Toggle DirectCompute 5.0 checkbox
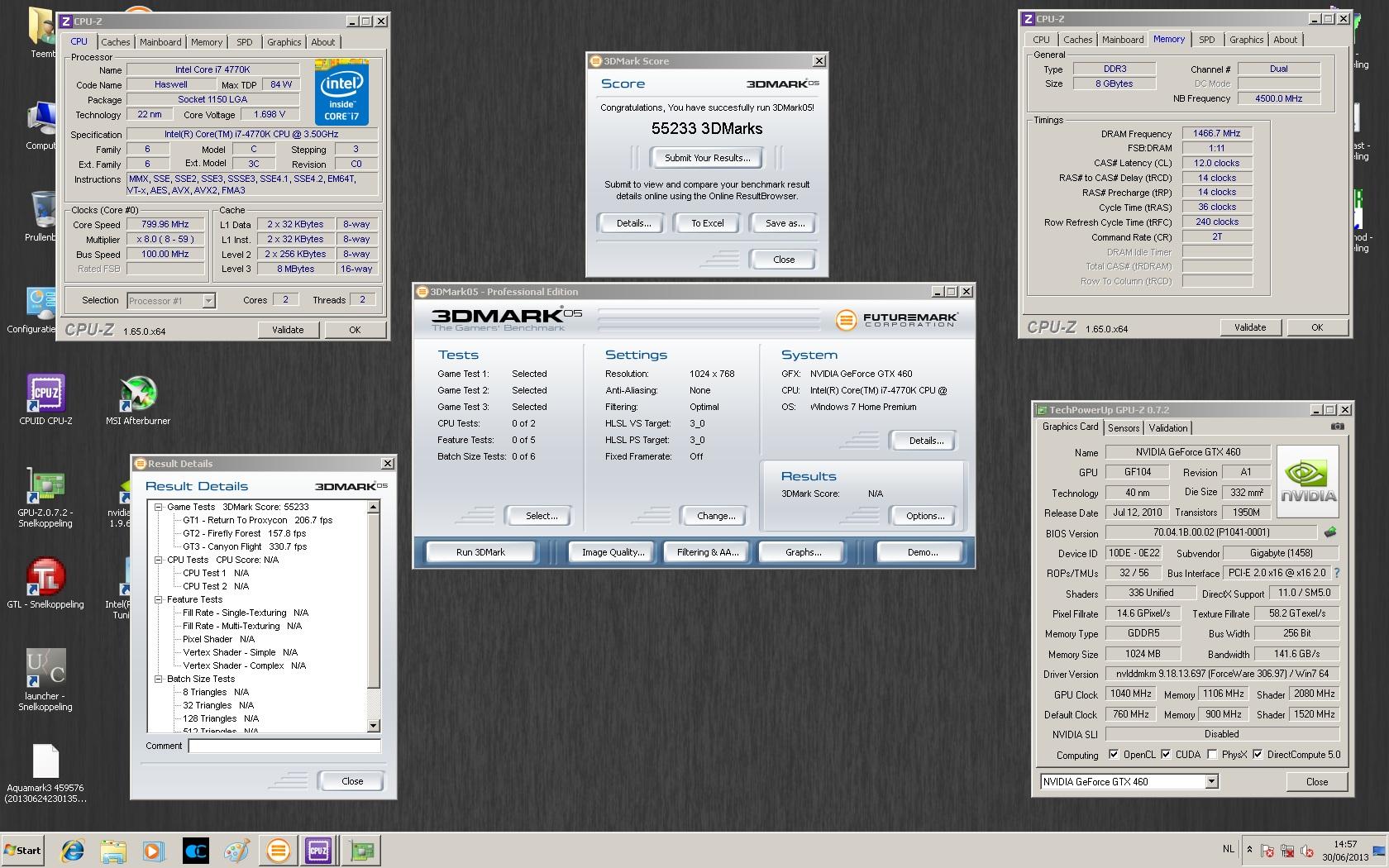Screen dimensions: 1389x868 click(x=1257, y=755)
